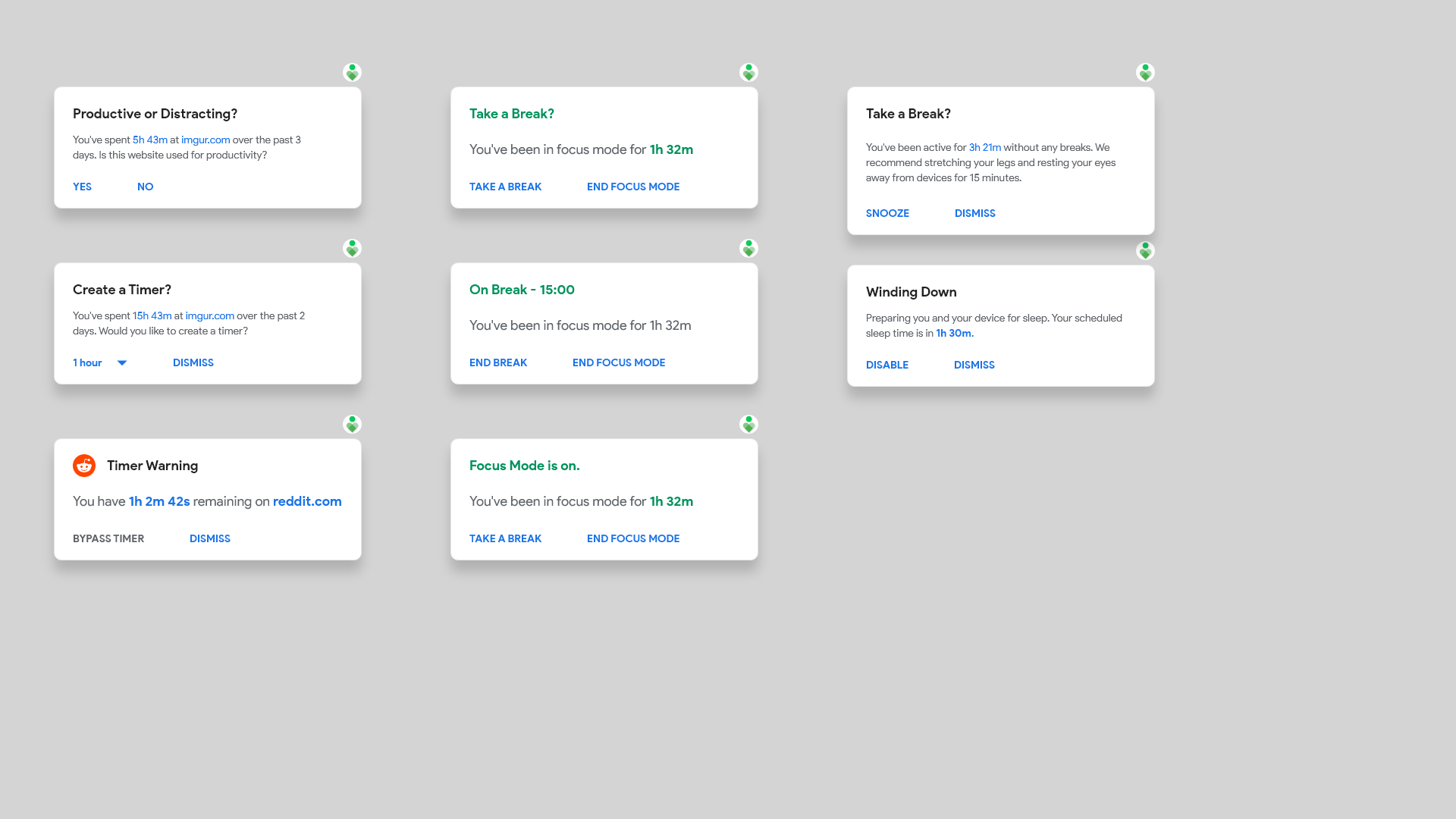The height and width of the screenshot is (819, 1456).
Task: Click wellbeing icon above Timer Warning card
Action: click(352, 425)
